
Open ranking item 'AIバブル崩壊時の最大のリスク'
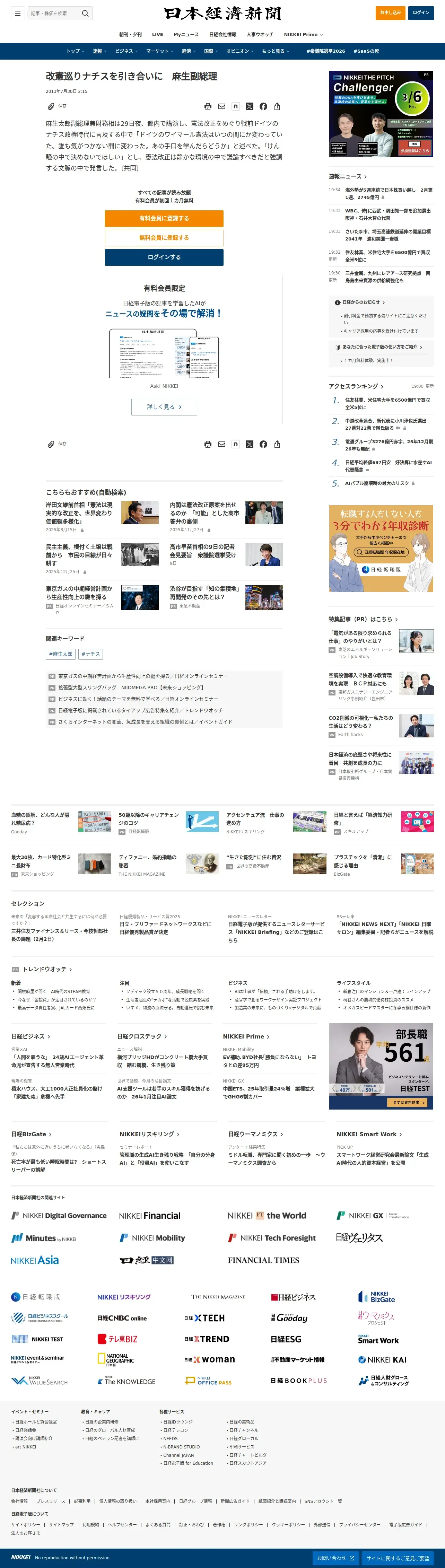point(377,483)
